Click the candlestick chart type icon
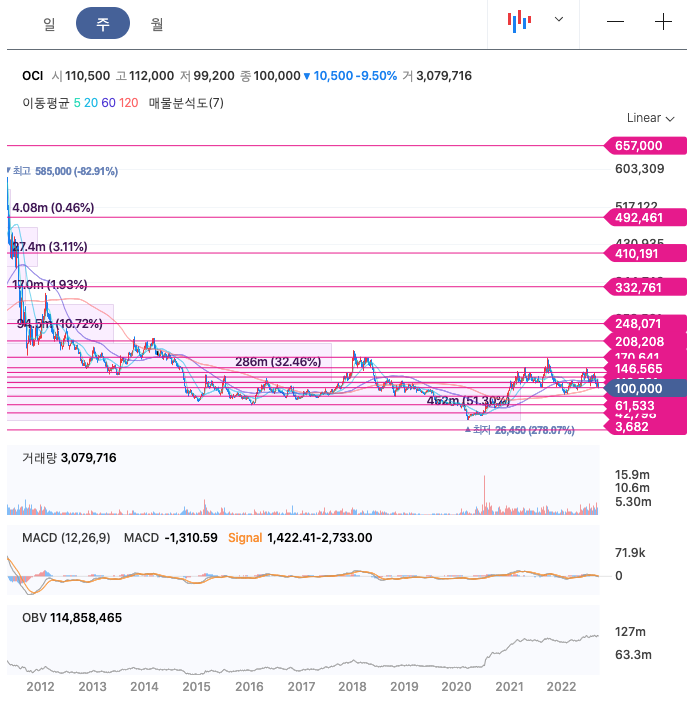 (519, 21)
